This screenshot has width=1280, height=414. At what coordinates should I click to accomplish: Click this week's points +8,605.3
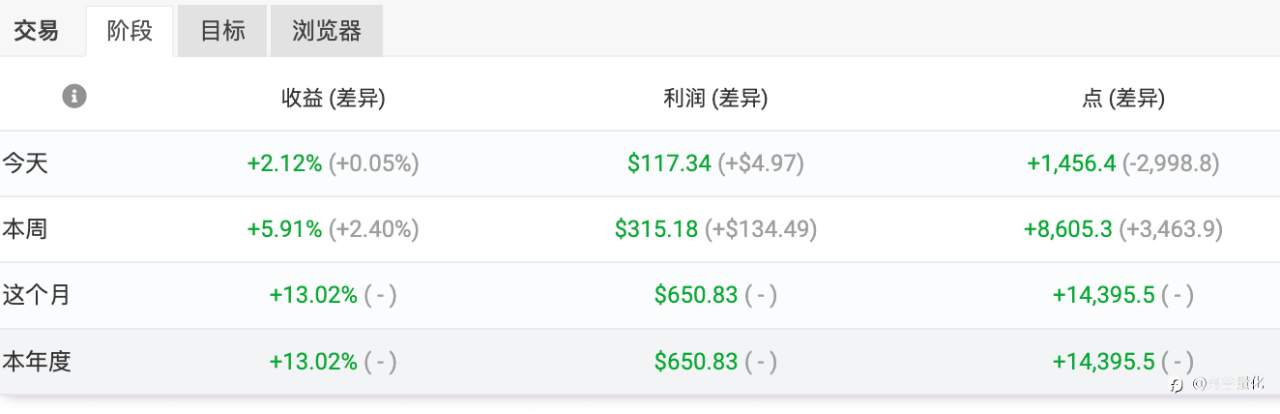coord(1068,229)
